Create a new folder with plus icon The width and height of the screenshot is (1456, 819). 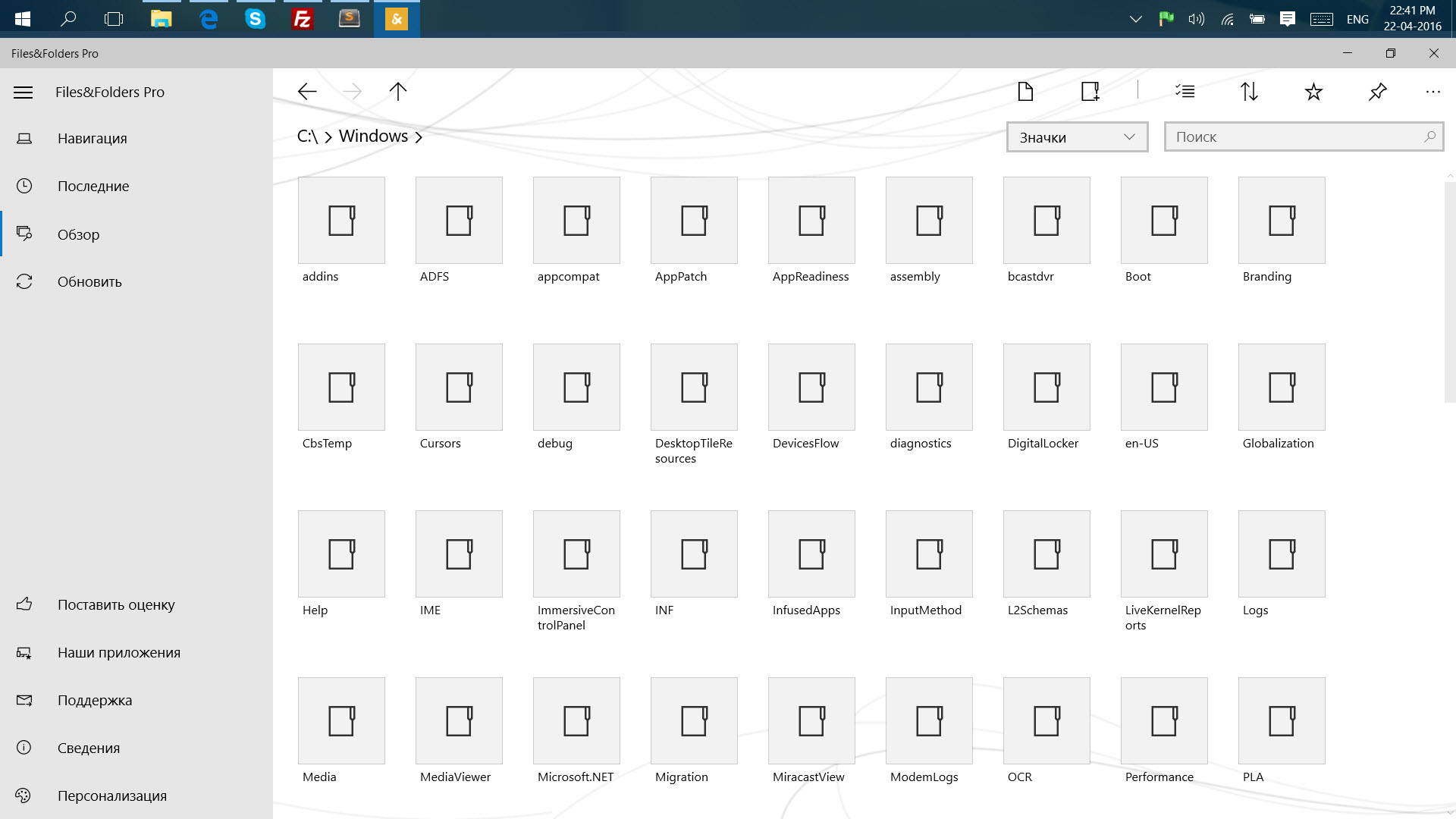coord(1090,92)
